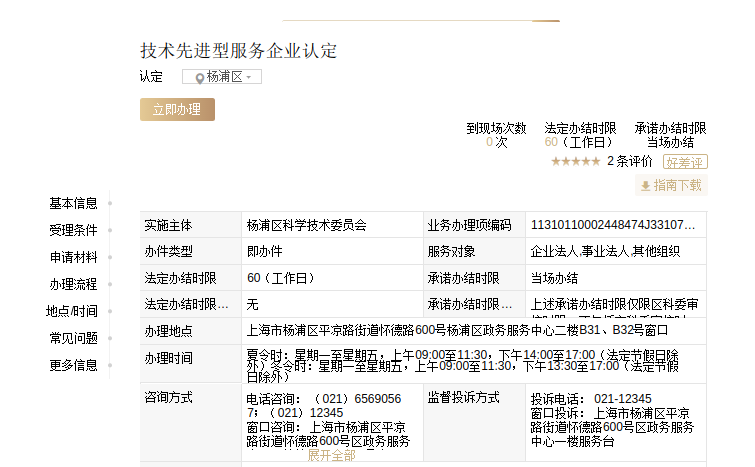
Task: Download the guide via 指南下载
Action: [x=672, y=185]
